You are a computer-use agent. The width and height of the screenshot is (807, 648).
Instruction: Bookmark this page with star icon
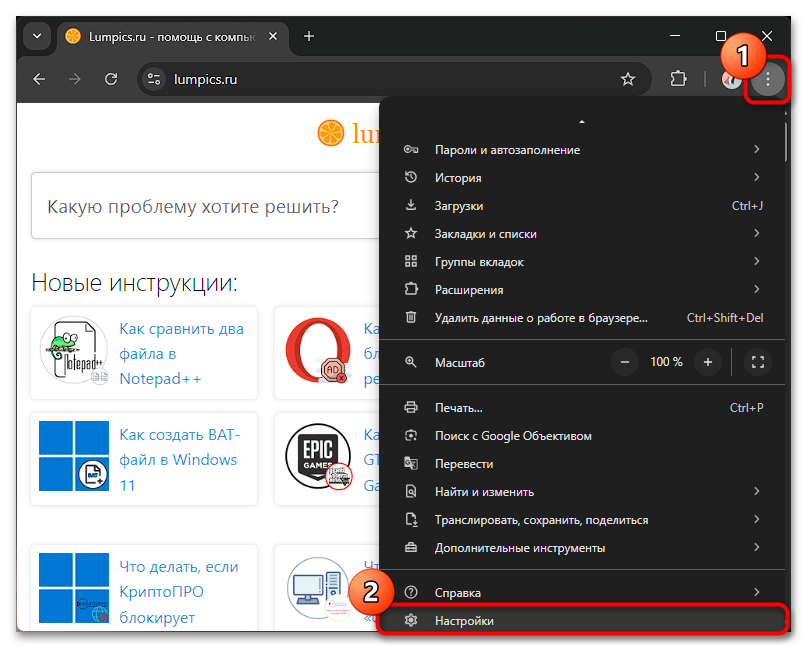click(x=627, y=79)
